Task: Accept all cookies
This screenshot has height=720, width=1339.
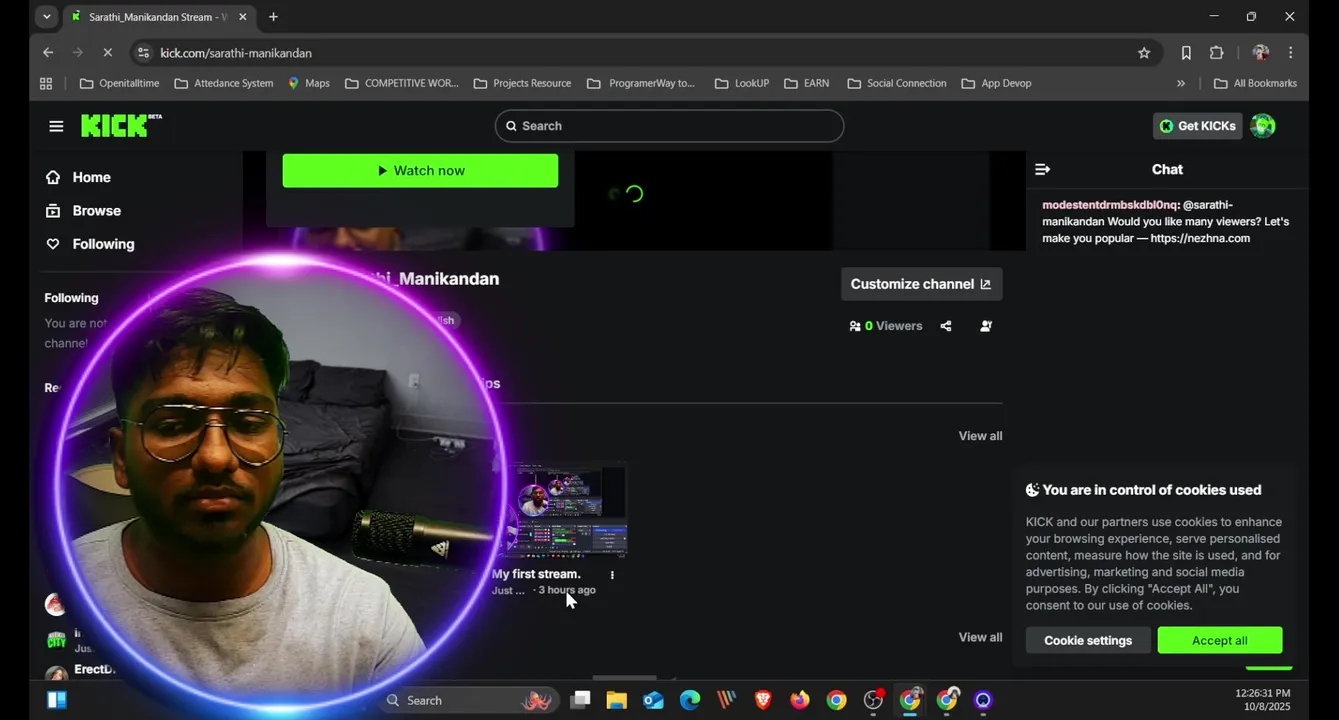Action: (x=1220, y=641)
